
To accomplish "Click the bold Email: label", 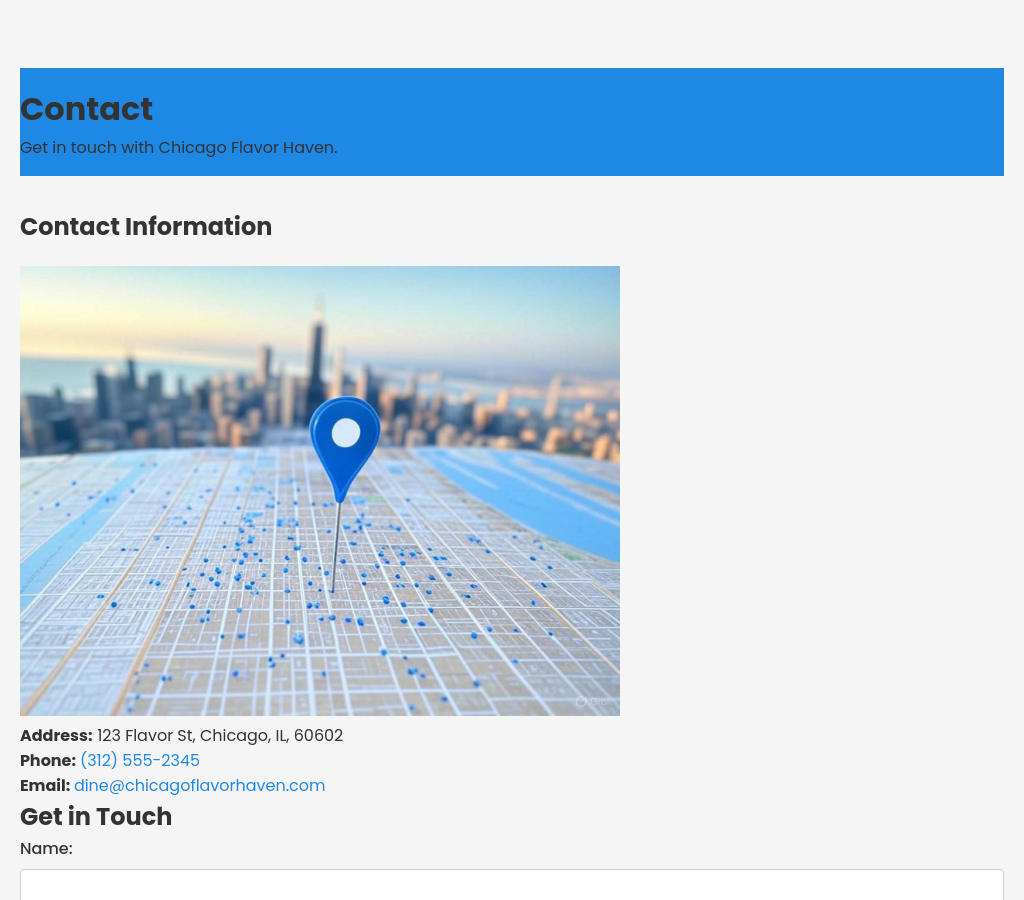I will point(45,786).
